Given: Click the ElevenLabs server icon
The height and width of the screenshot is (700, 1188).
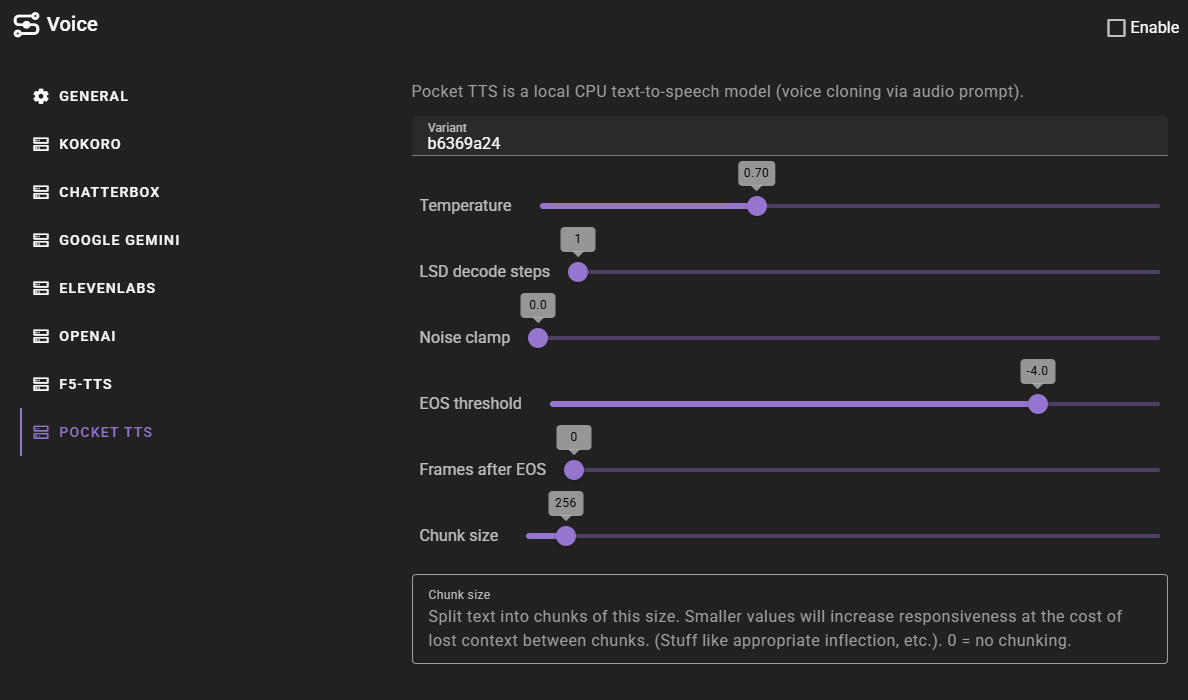Looking at the screenshot, I should coord(41,288).
